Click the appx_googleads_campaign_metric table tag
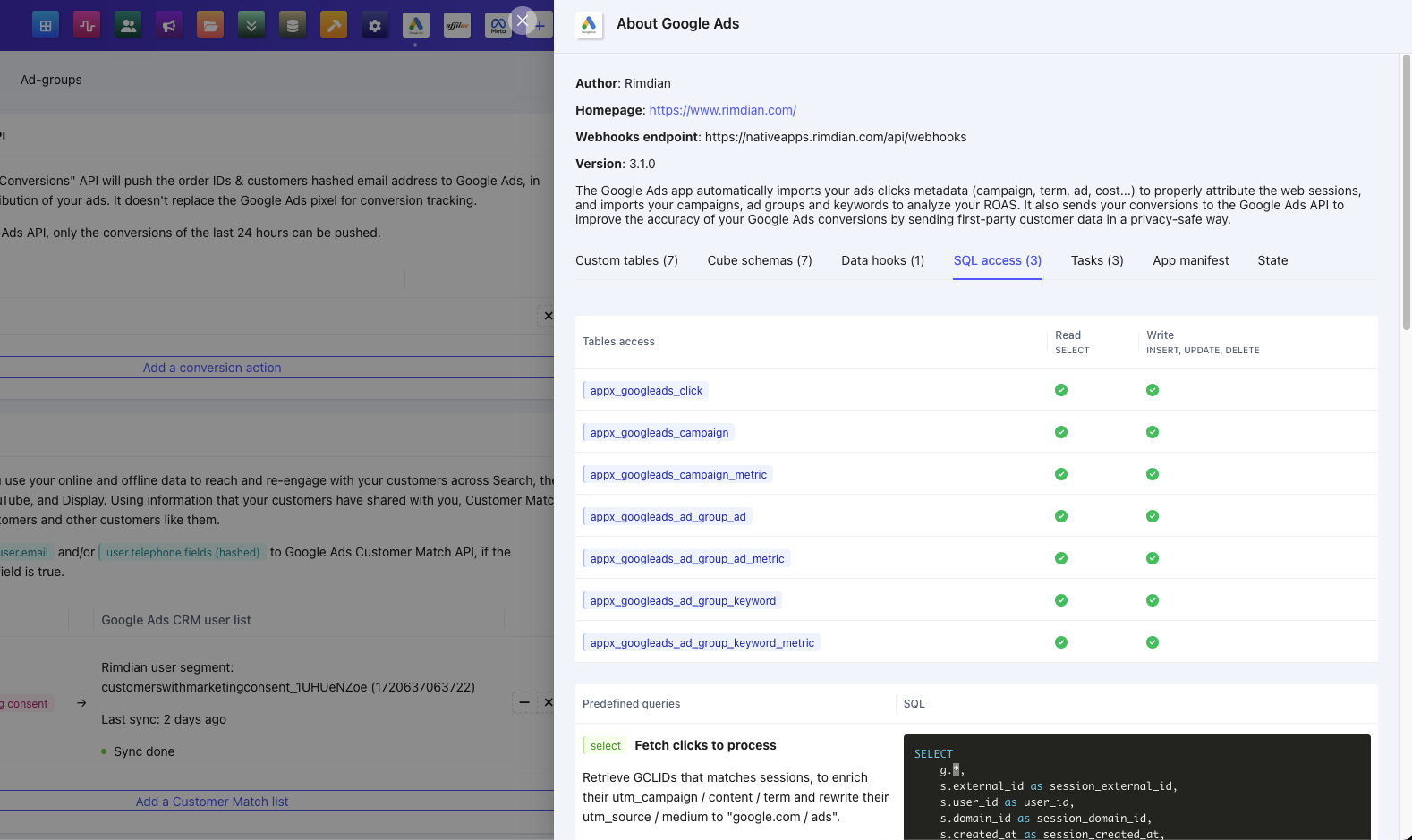Viewport: 1412px width, 840px height. click(x=677, y=474)
